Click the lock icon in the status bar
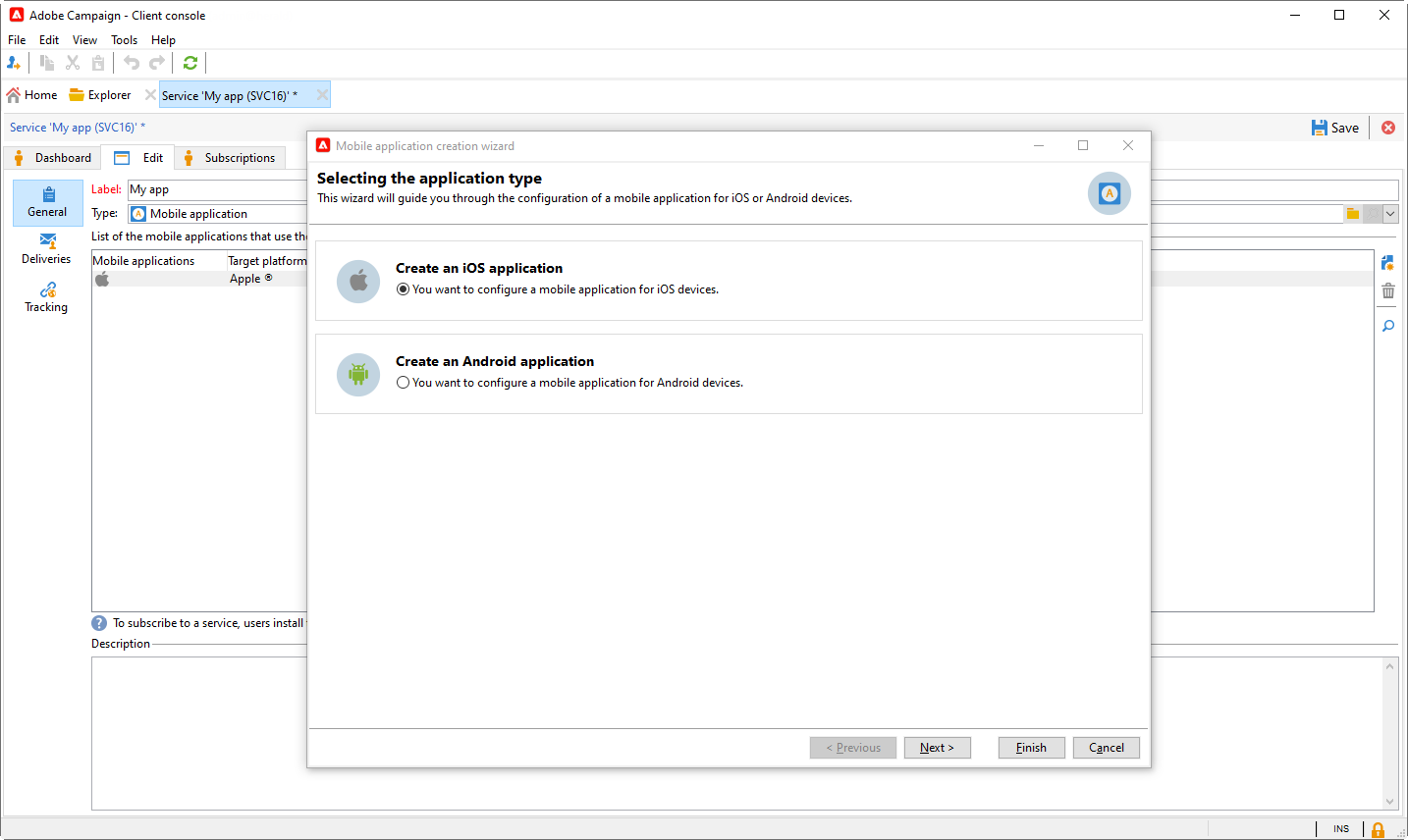The image size is (1408, 840). point(1378,830)
